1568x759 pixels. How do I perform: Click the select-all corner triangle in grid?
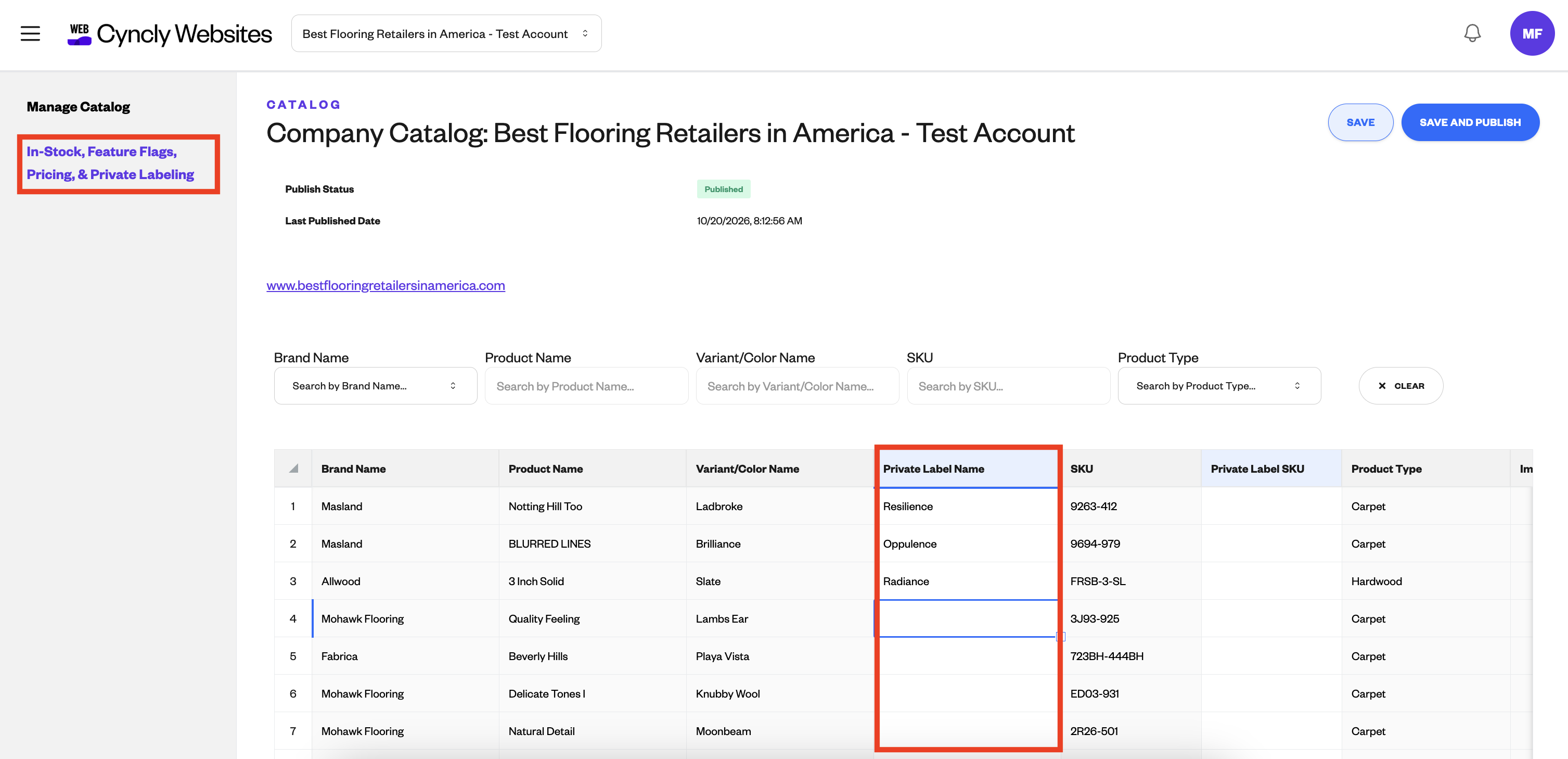coord(293,469)
